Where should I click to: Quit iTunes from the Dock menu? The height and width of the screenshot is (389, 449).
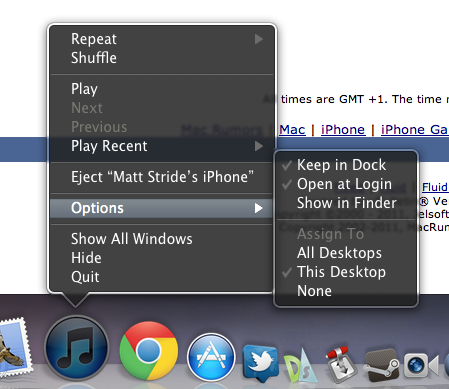point(161,277)
